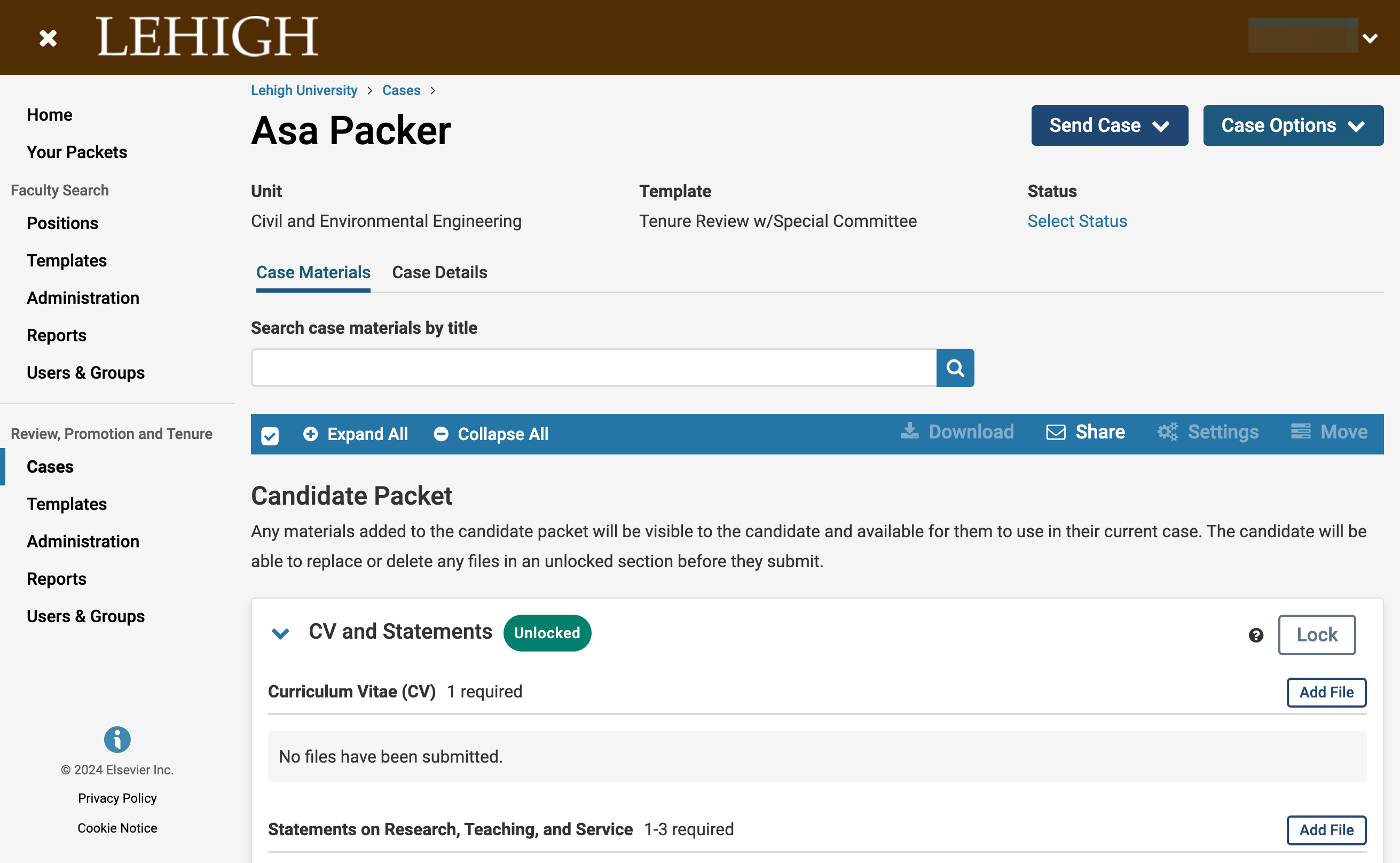Viewport: 1400px width, 863px height.
Task: Open Reports under Review, Promotion and Tenure
Action: click(x=57, y=579)
